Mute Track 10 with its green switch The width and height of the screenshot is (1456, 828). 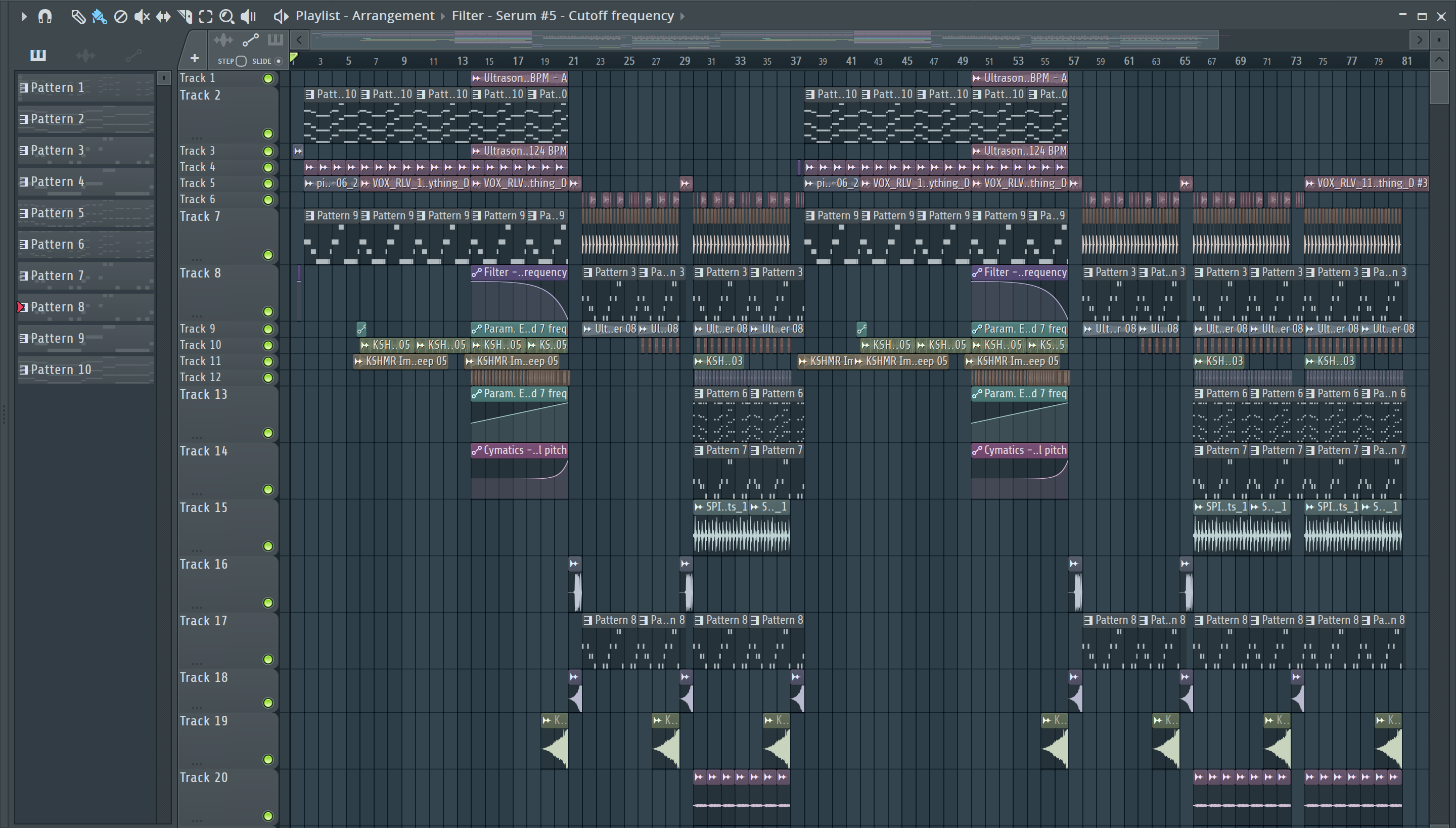268,345
